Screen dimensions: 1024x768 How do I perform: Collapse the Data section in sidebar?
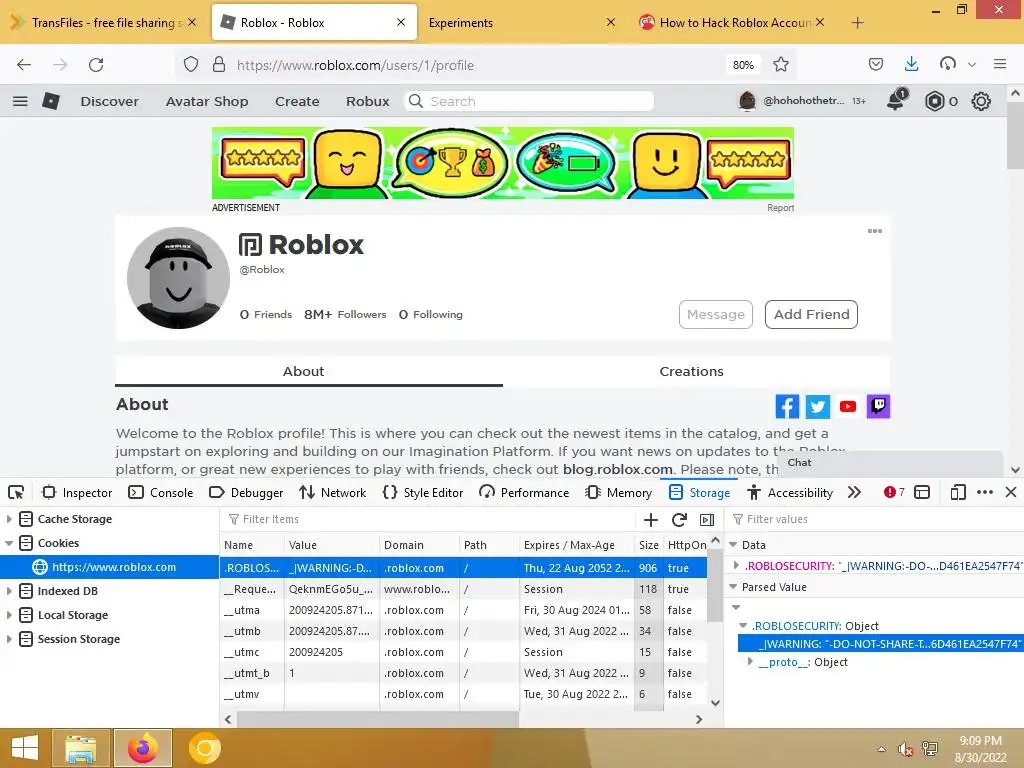tap(733, 545)
